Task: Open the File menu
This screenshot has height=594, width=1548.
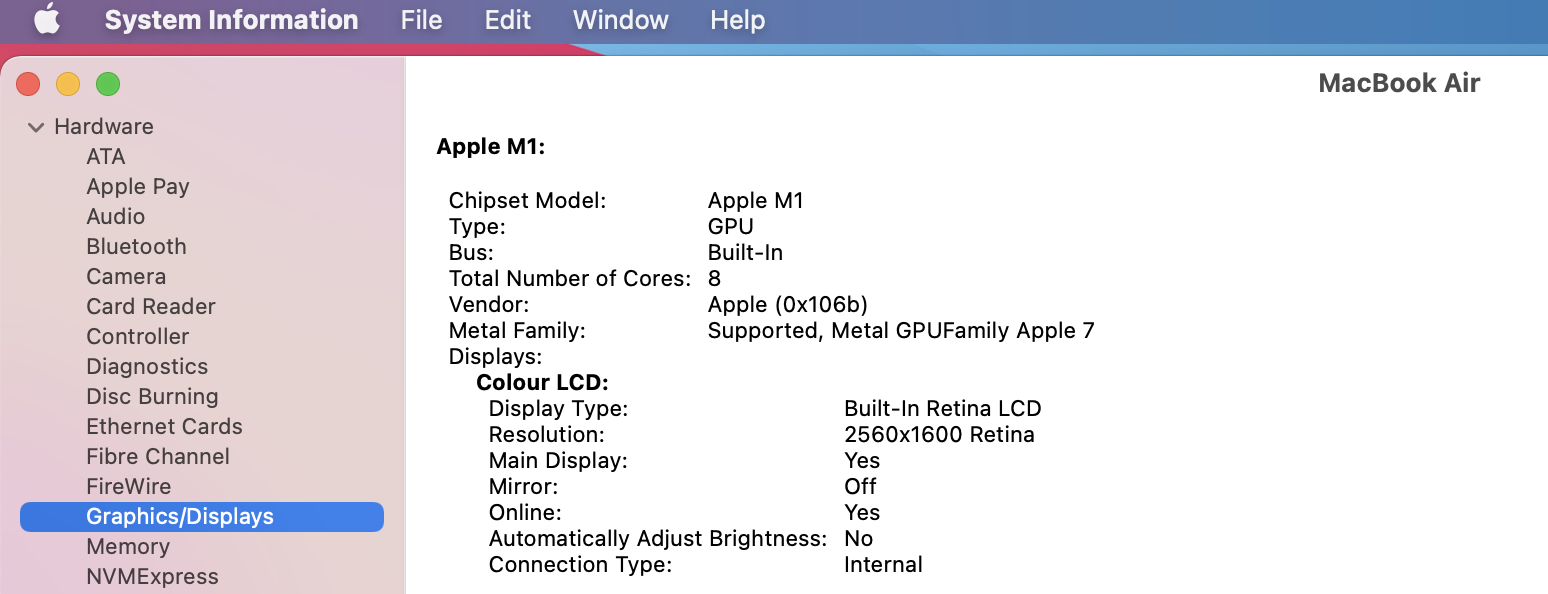Action: coord(421,20)
